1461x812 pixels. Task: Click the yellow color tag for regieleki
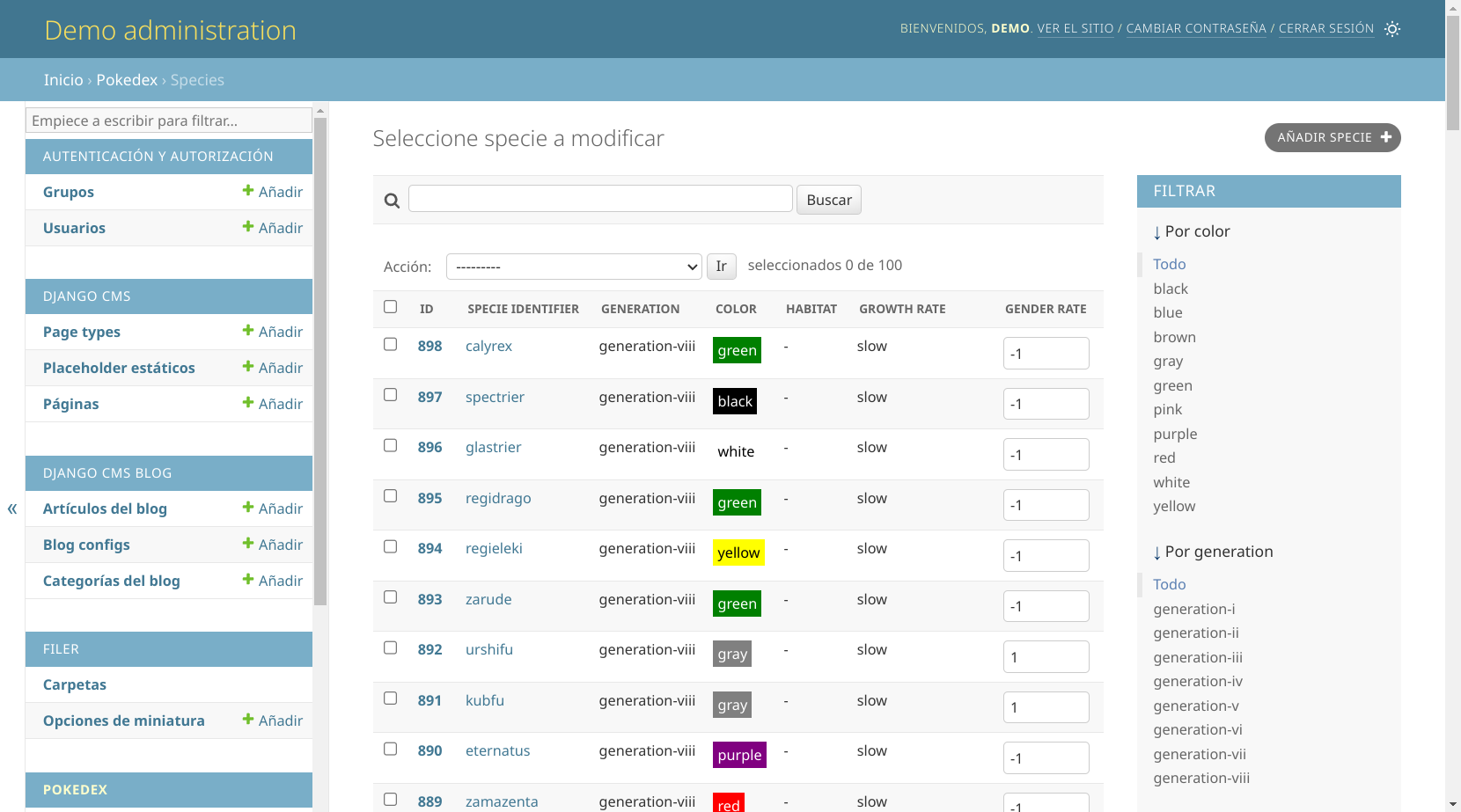(x=738, y=552)
